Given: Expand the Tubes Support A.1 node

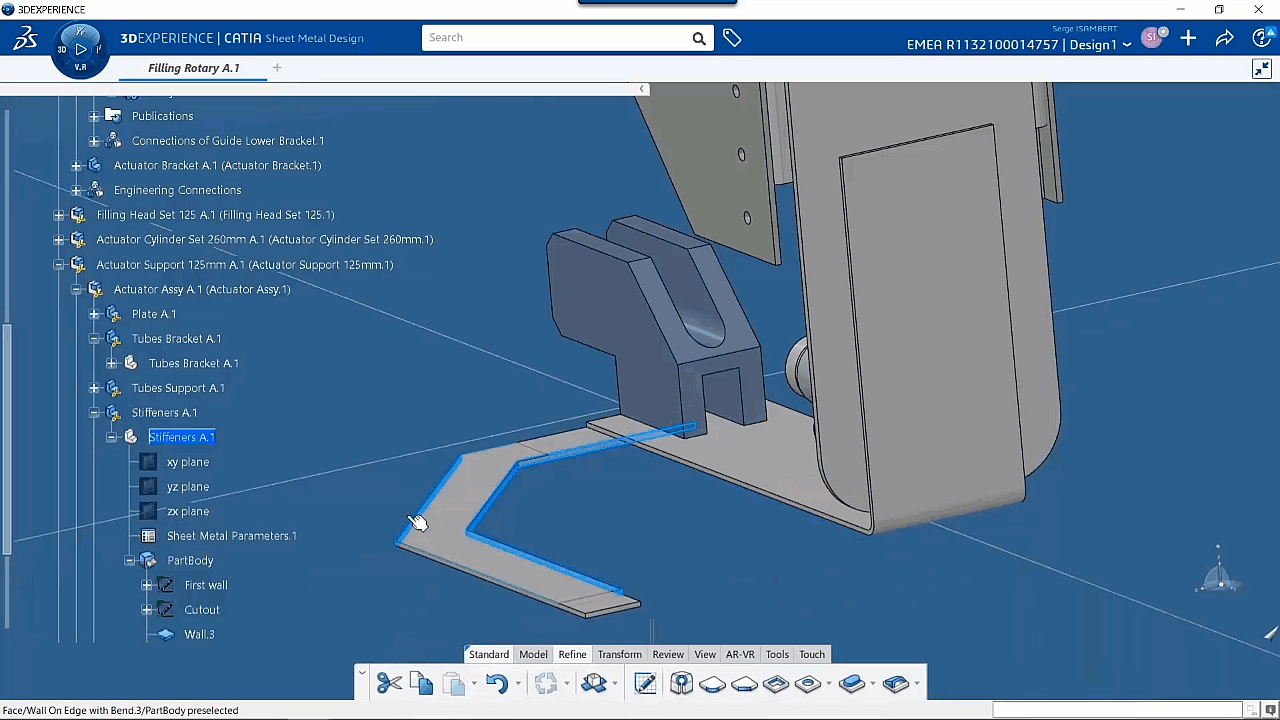Looking at the screenshot, I should [x=94, y=388].
